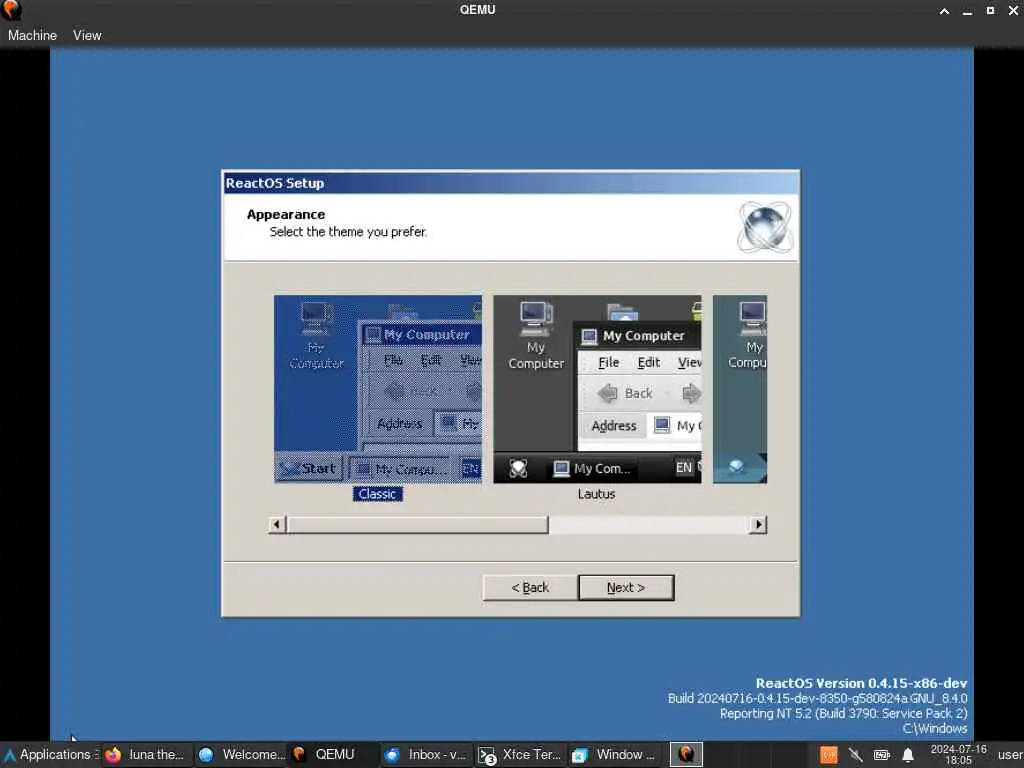The height and width of the screenshot is (768, 1024).
Task: Choose the Lautus theme preview
Action: [x=598, y=389]
